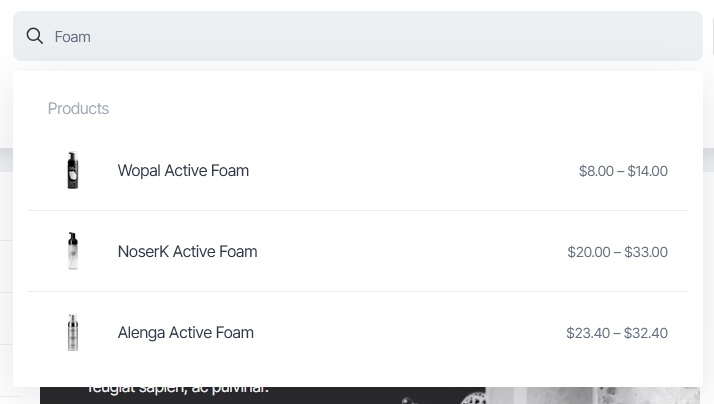Open the Alenga Active Foam bottle thumbnail
Screen dimensions: 714x404
[x=73, y=333]
